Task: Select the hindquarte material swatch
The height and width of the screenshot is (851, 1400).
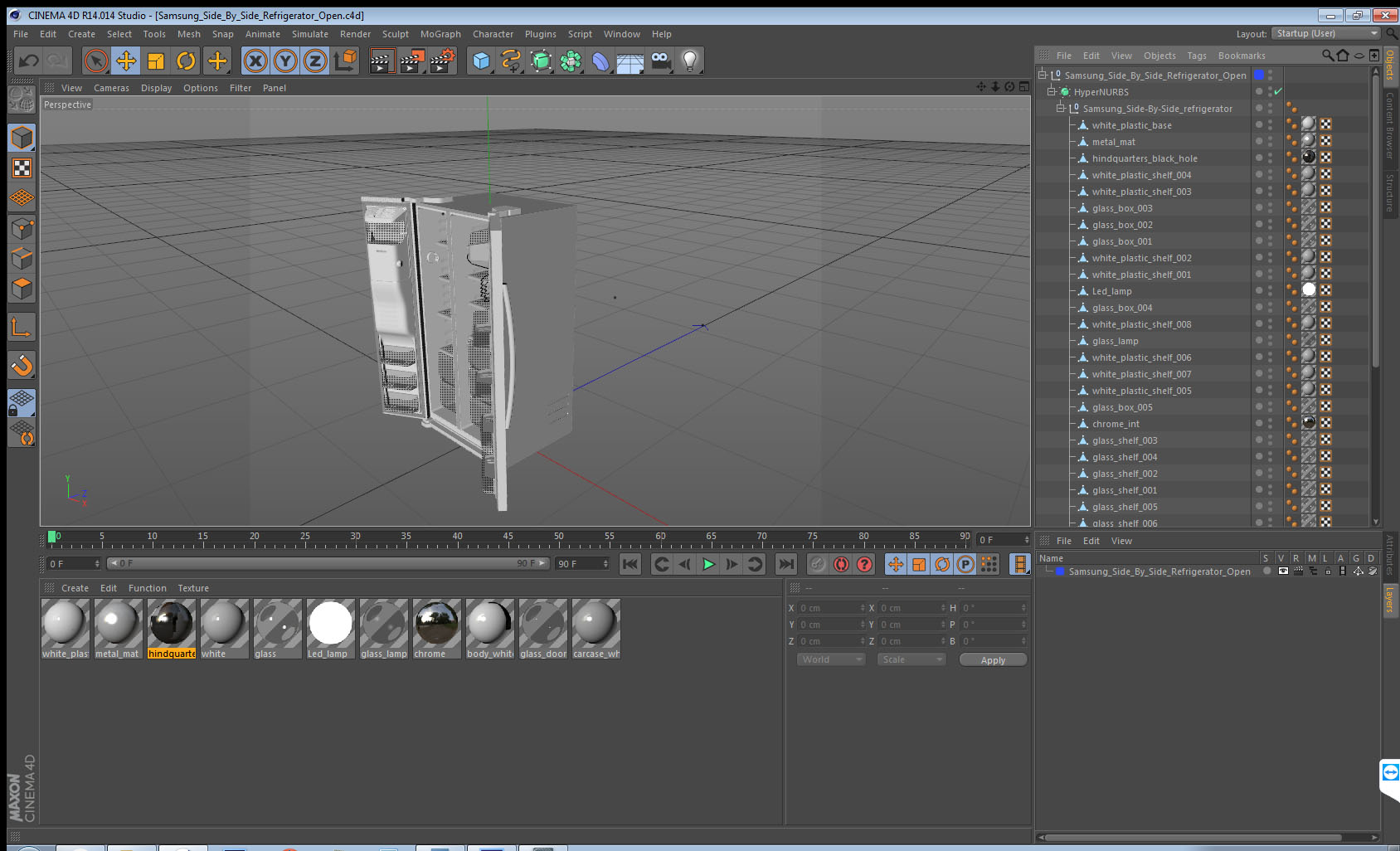Action: coord(172,630)
